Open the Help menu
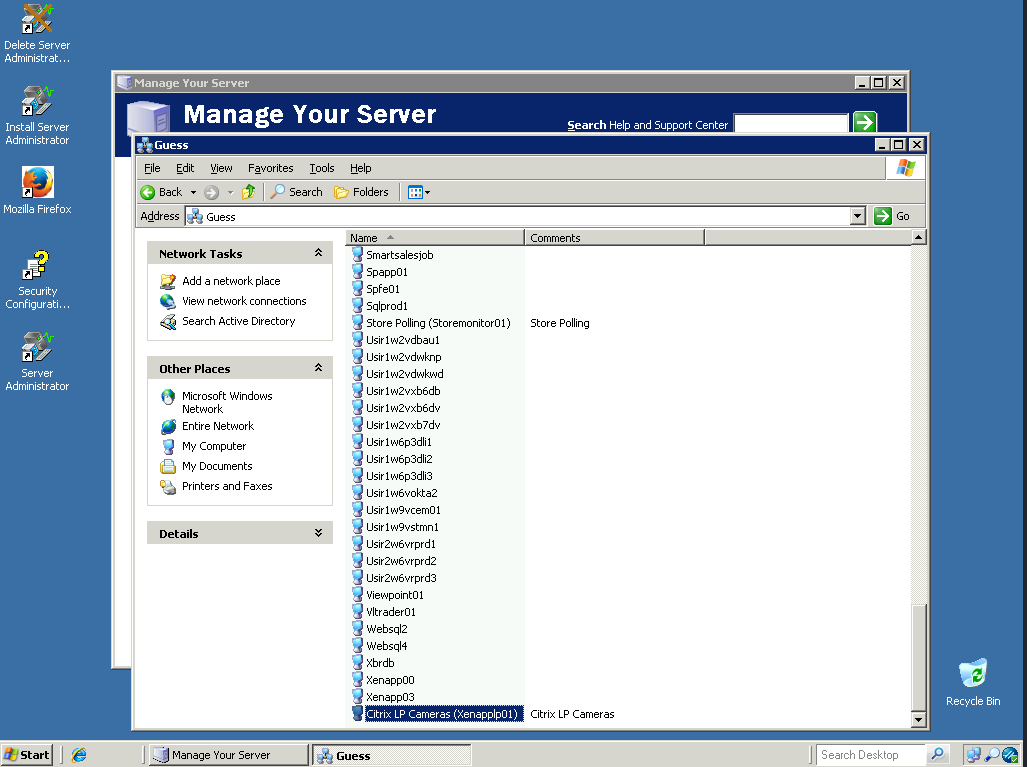Image resolution: width=1027 pixels, height=767 pixels. 360,168
